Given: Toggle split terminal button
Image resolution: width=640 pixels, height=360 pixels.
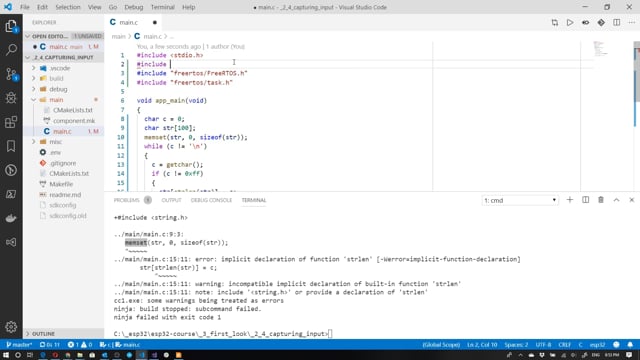Looking at the screenshot, I should click(585, 200).
